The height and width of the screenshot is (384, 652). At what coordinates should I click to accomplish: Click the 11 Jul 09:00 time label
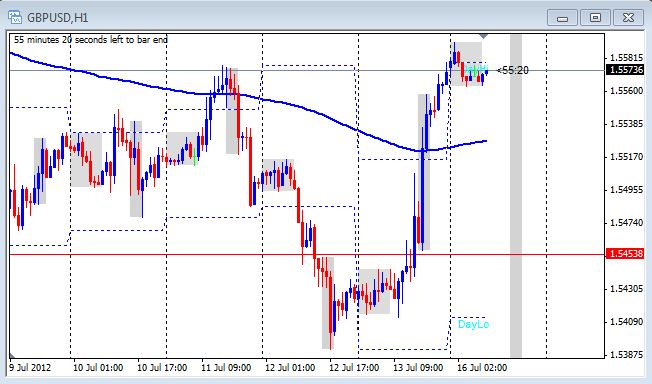click(226, 368)
